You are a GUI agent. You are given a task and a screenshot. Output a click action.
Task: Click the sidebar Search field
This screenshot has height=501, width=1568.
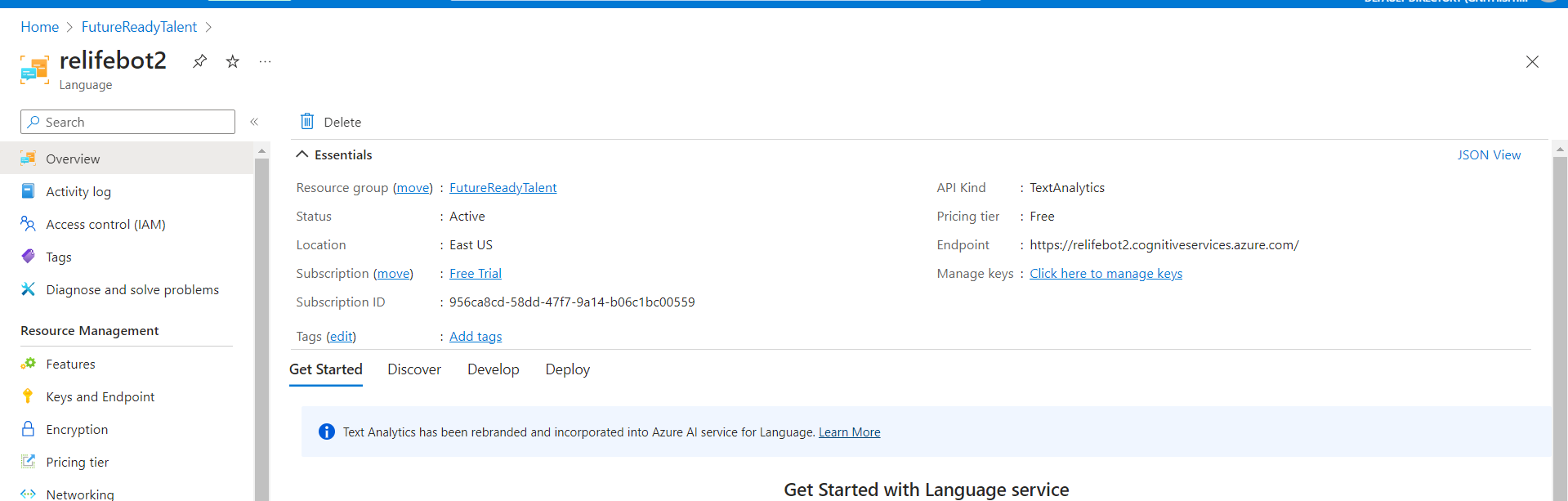click(127, 122)
